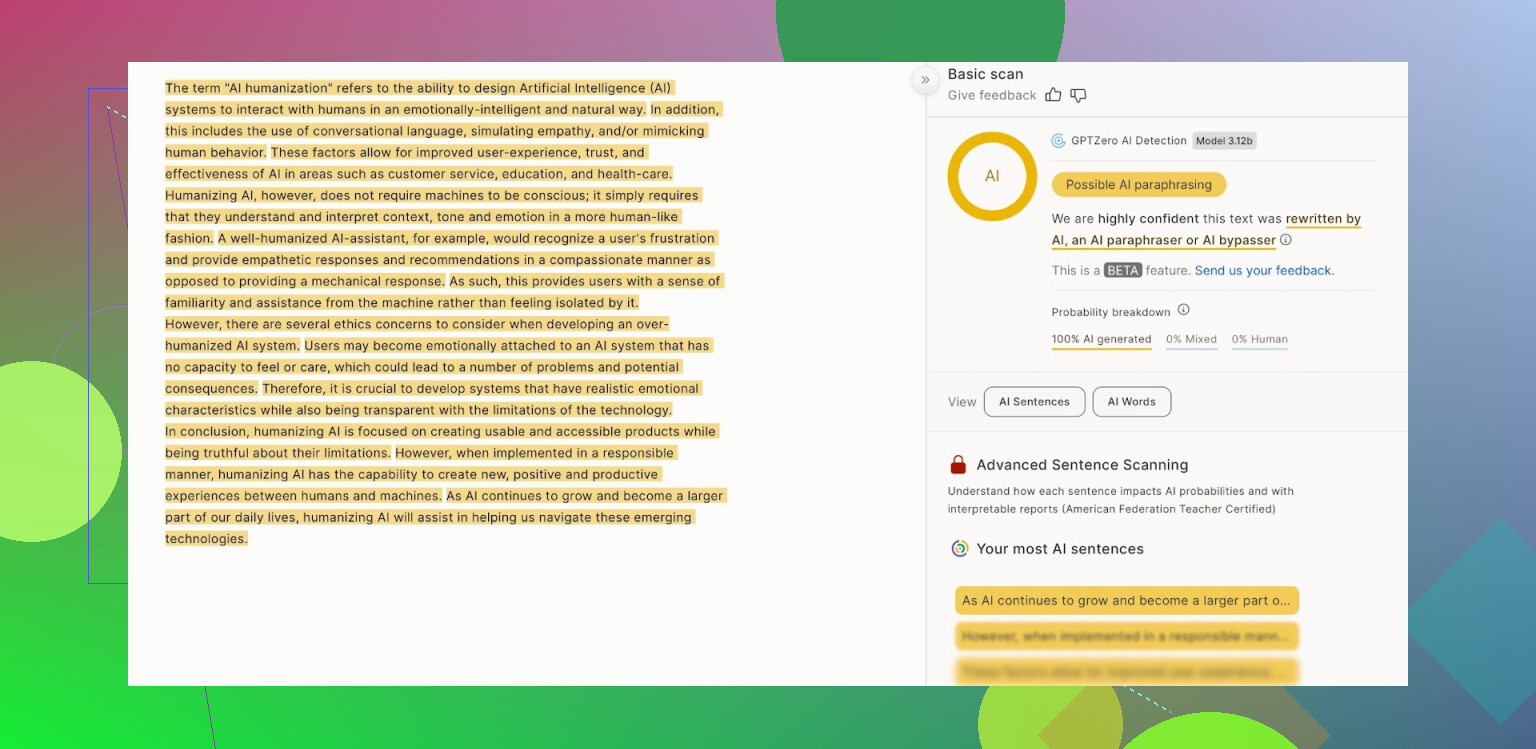The width and height of the screenshot is (1536, 749).
Task: Expand first most-AI sentence 'As AI continues'
Action: [x=1126, y=601]
